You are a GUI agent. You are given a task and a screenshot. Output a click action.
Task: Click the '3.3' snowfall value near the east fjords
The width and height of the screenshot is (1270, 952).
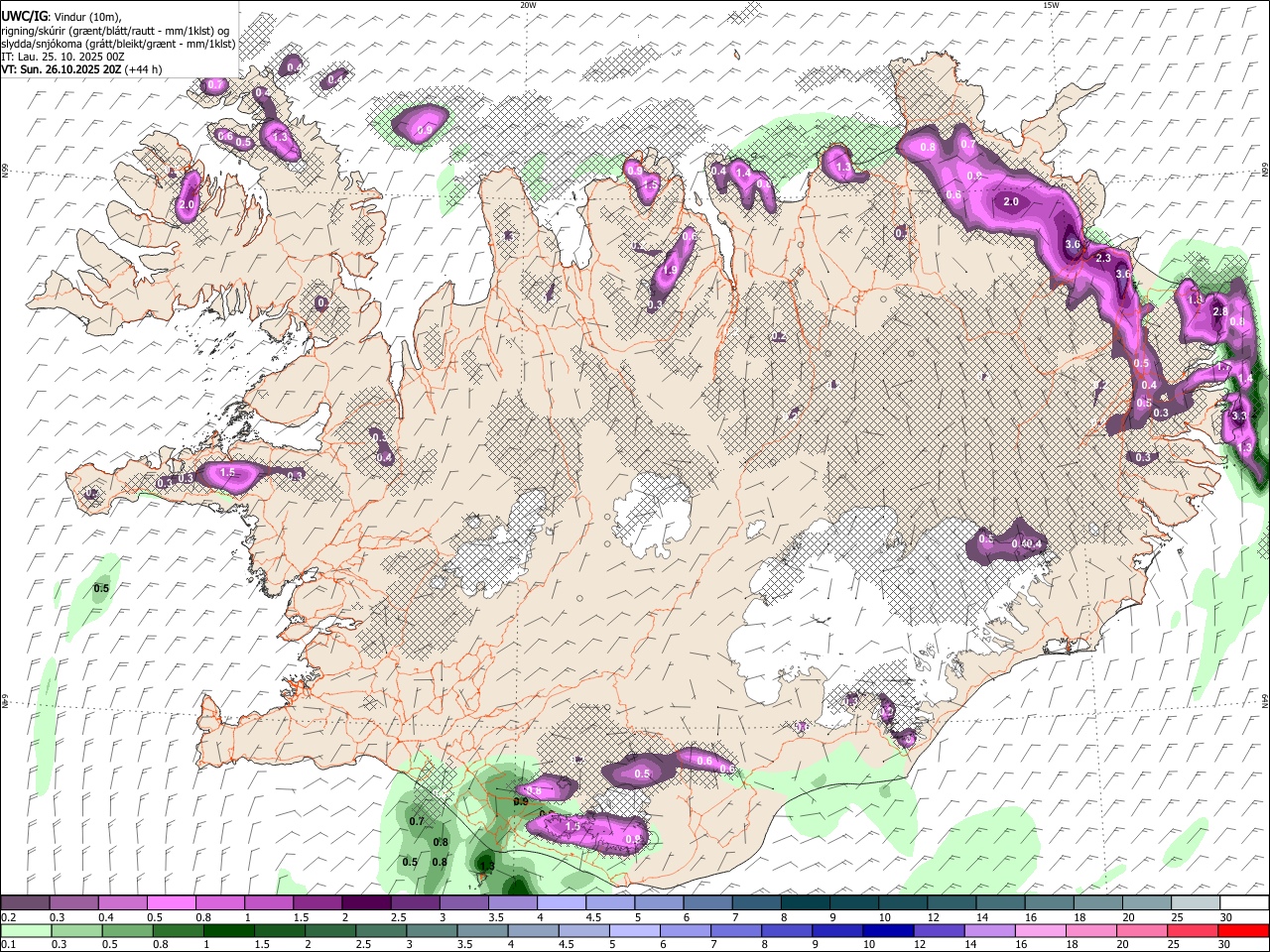1238,416
